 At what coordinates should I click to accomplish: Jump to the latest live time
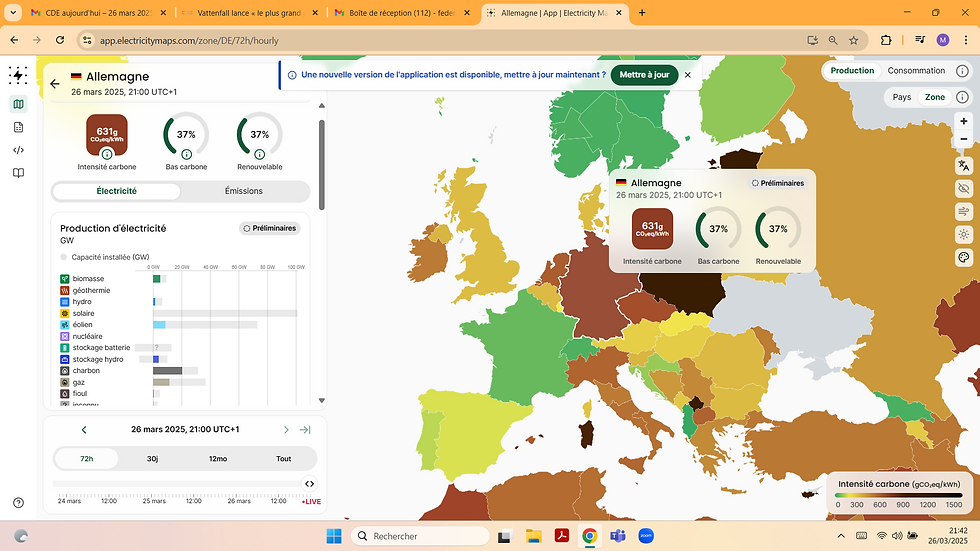point(305,430)
